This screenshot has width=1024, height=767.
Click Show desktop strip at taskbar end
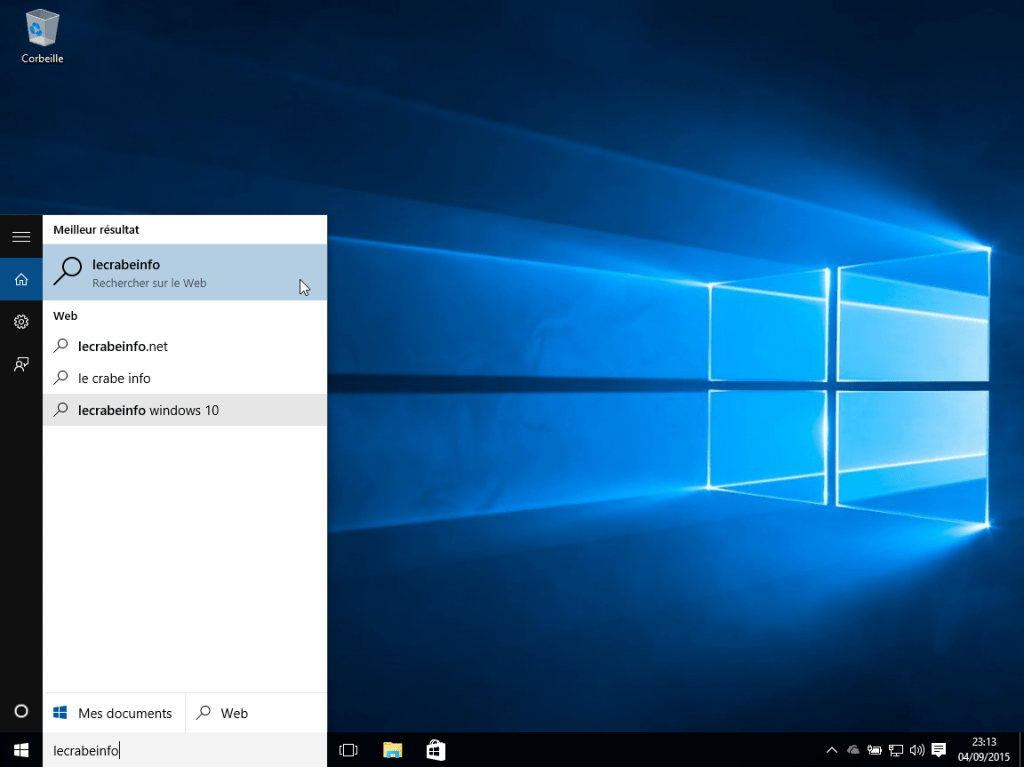1021,750
